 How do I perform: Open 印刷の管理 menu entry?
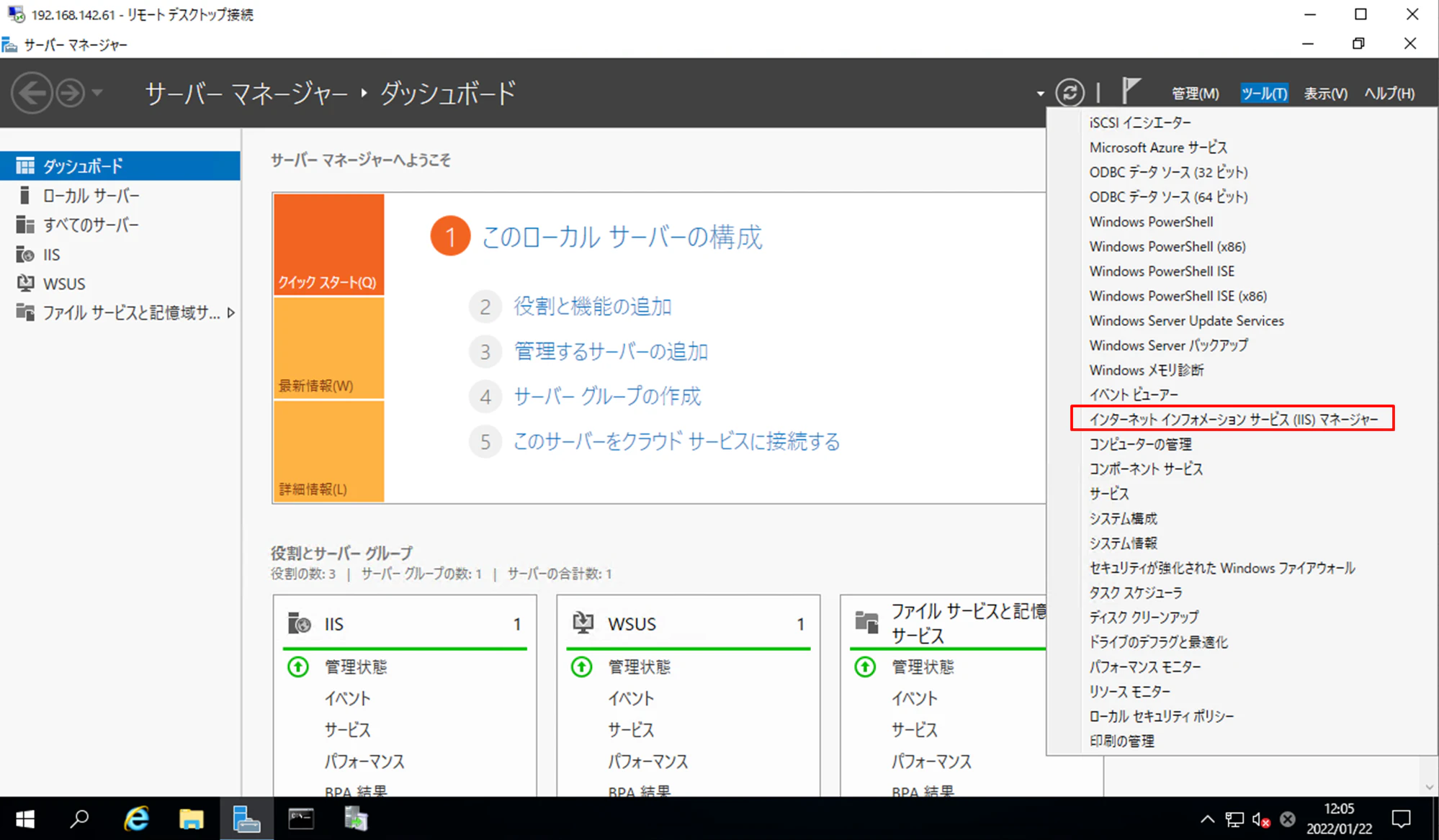(x=1121, y=741)
